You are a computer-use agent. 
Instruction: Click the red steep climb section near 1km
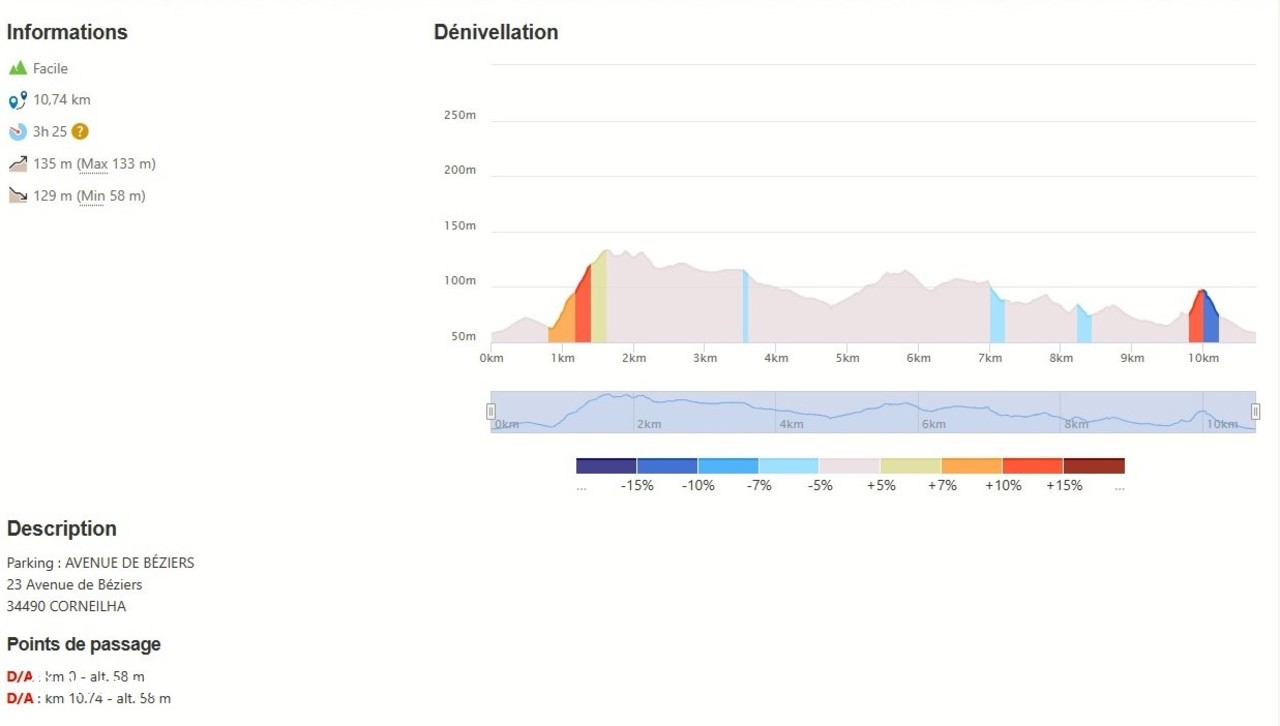pyautogui.click(x=583, y=312)
